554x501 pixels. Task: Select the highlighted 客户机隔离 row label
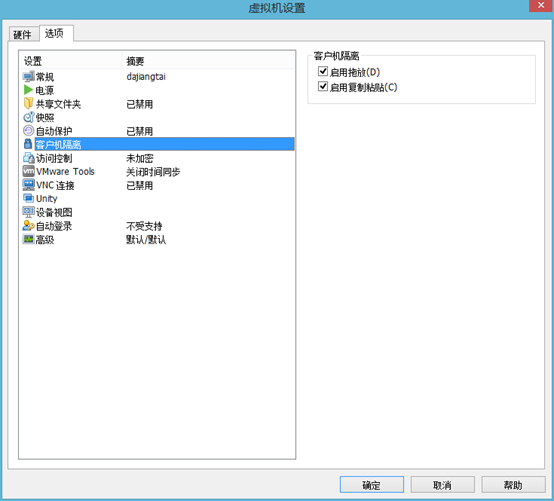point(59,145)
